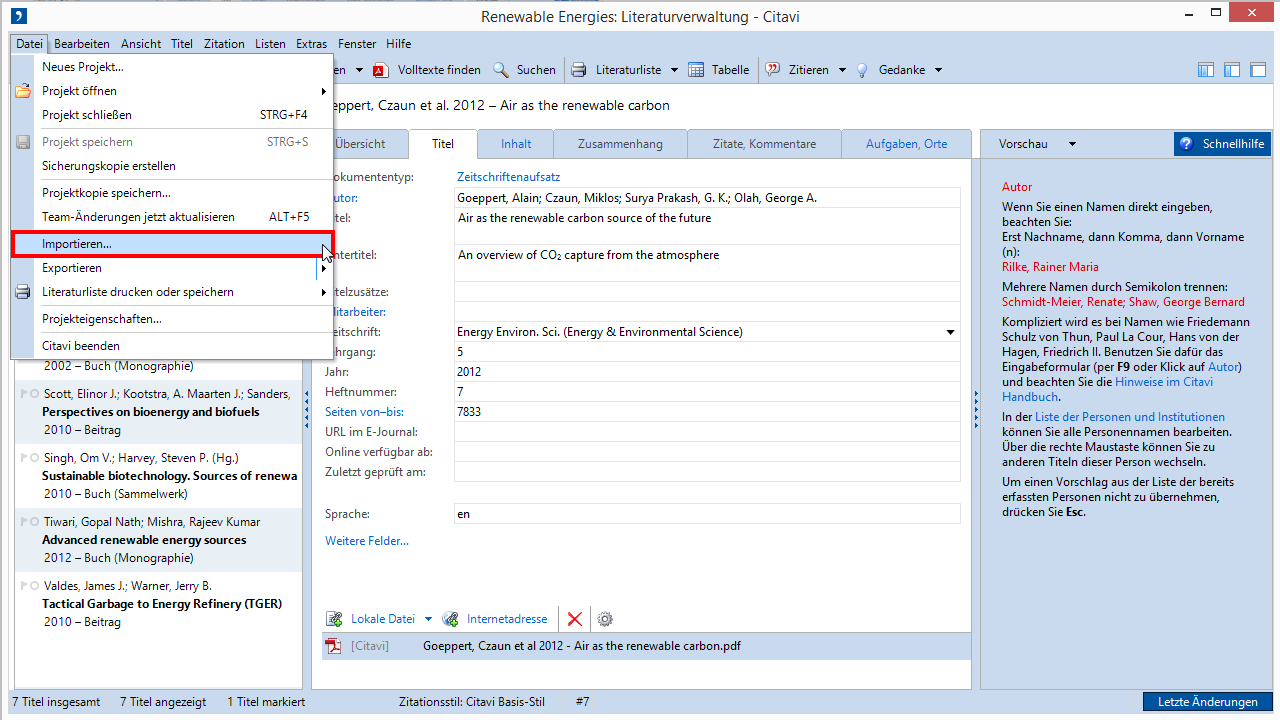Switch to the Zusammenhang tab
Screen dimensions: 1280x720
point(620,144)
